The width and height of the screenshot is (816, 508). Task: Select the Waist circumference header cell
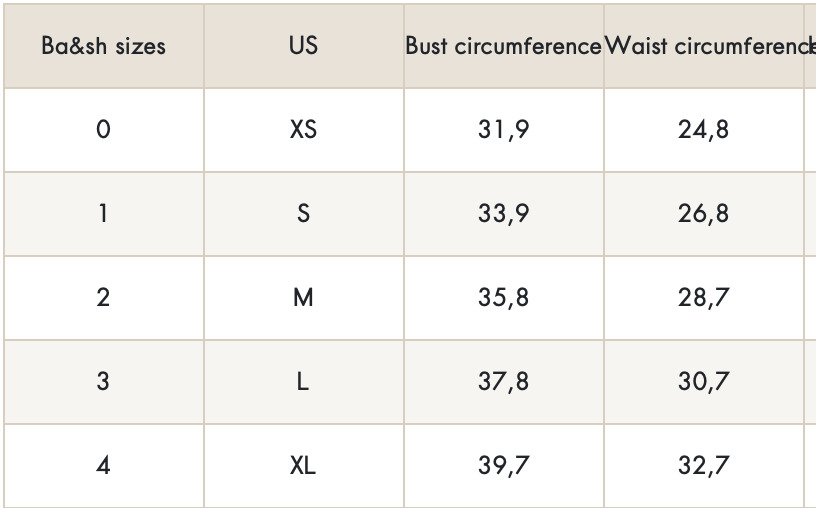pyautogui.click(x=707, y=46)
